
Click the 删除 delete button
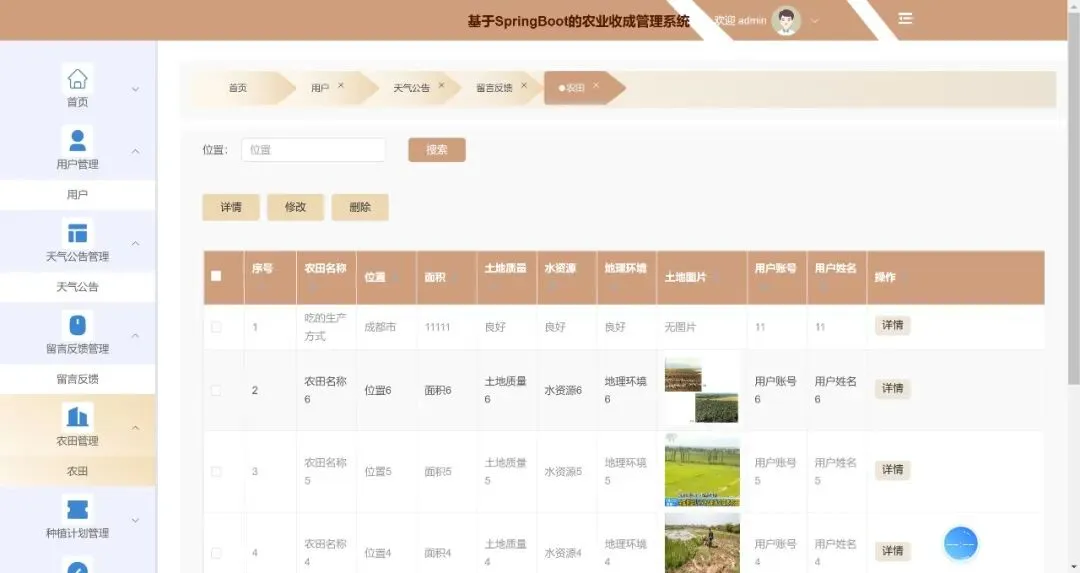[x=360, y=207]
